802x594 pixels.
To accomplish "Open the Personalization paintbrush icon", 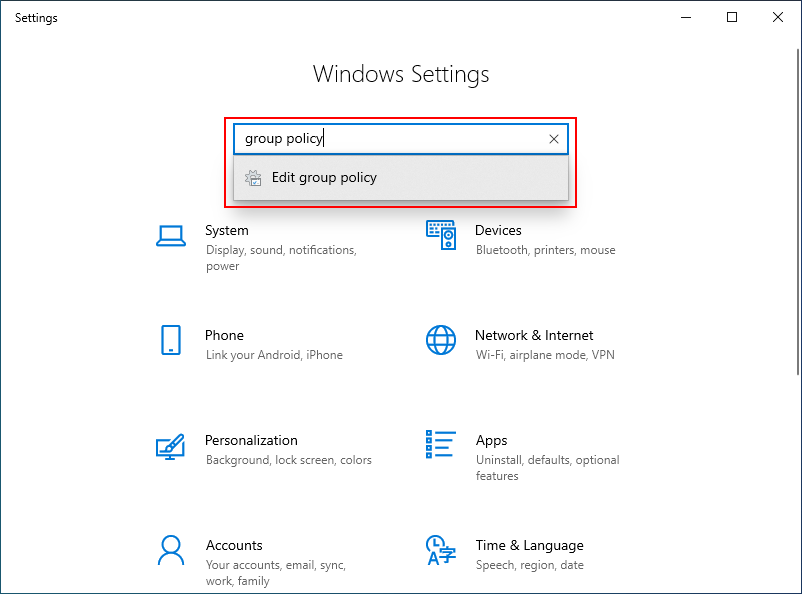I will pos(170,447).
